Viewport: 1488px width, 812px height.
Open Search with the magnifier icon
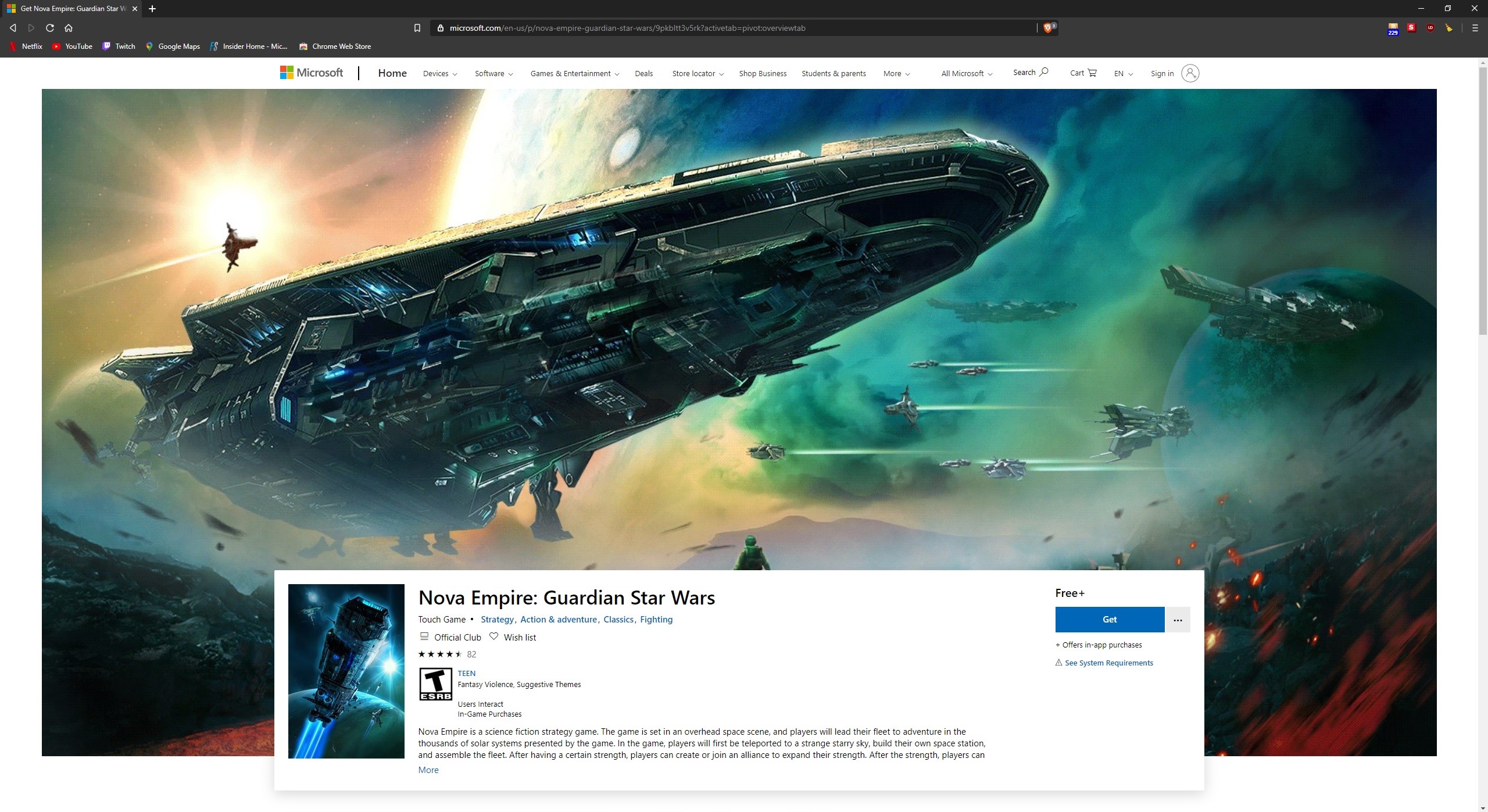pos(1031,73)
